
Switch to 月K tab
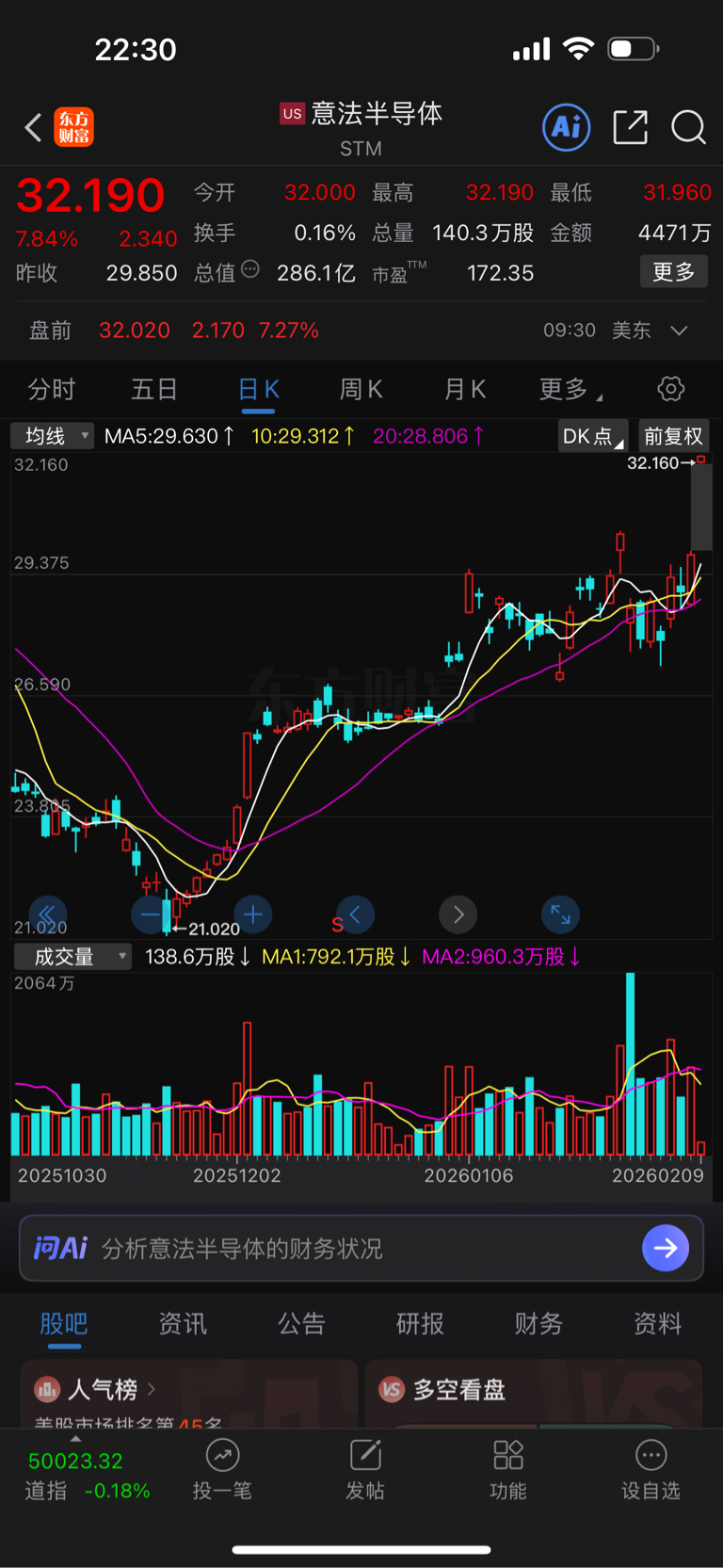click(465, 389)
